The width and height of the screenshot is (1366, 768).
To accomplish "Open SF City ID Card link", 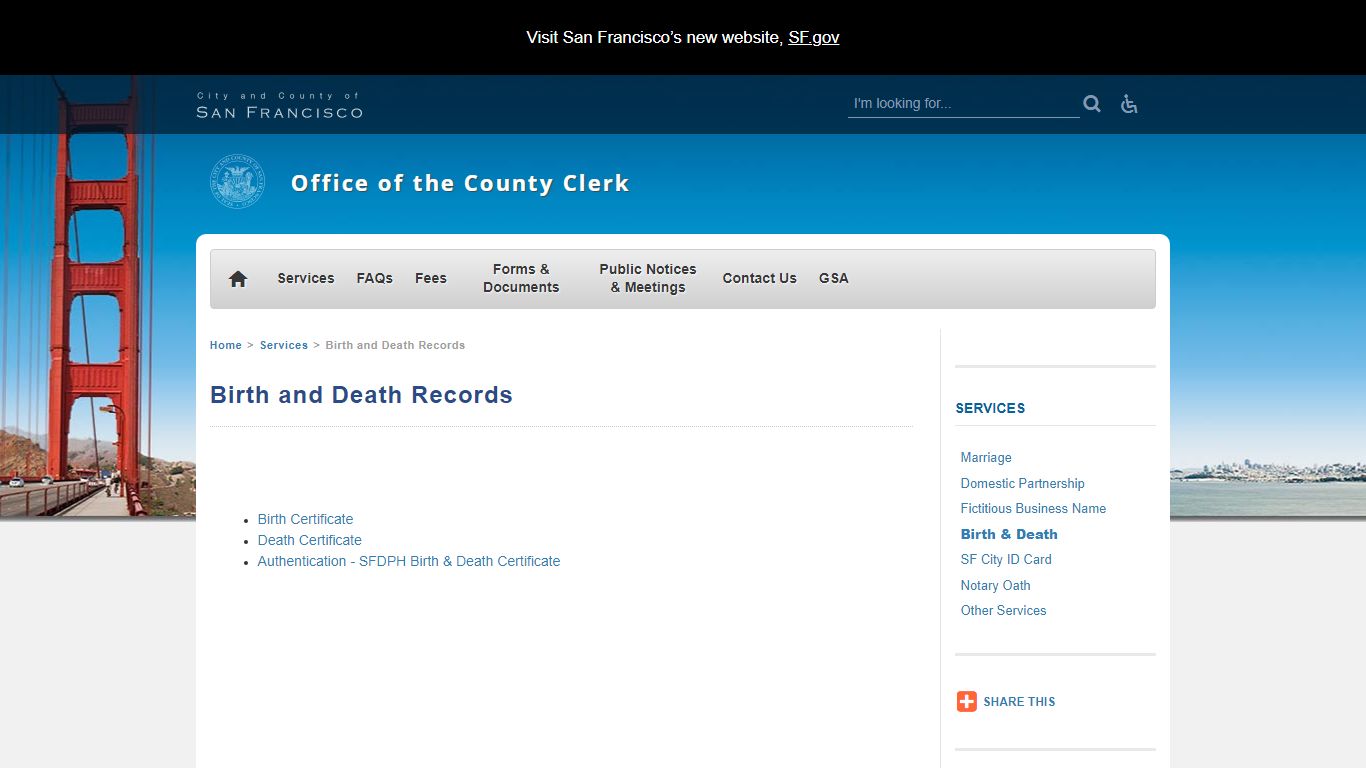I will tap(1006, 559).
